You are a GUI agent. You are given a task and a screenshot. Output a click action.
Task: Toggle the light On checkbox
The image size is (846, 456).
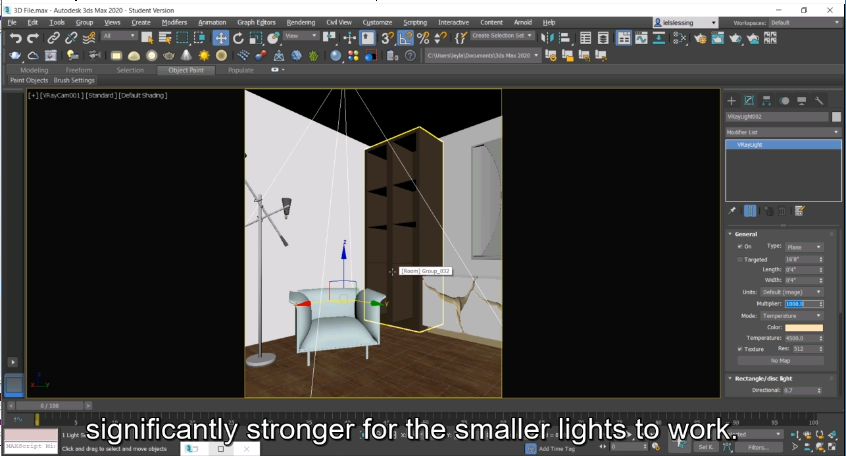[740, 246]
